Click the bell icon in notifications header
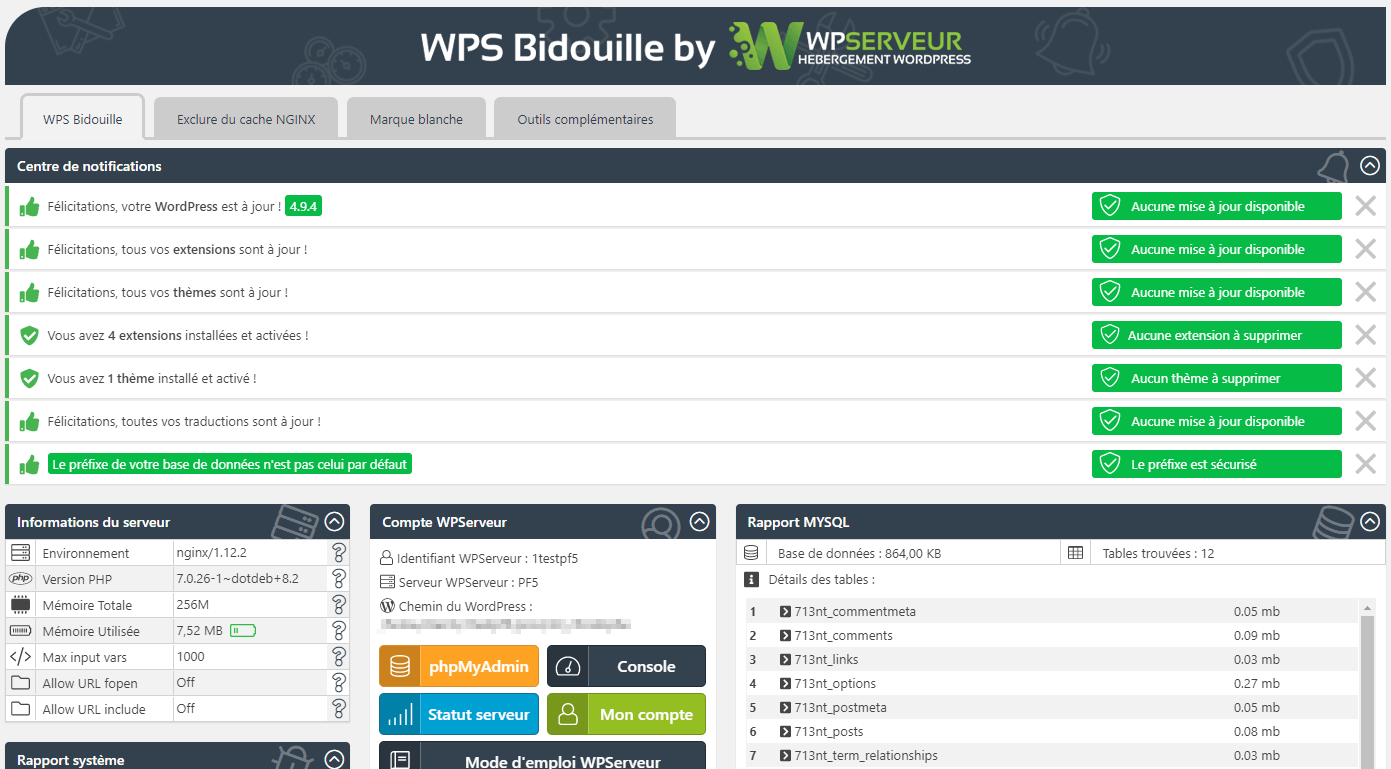The image size is (1391, 769). pos(1332,165)
